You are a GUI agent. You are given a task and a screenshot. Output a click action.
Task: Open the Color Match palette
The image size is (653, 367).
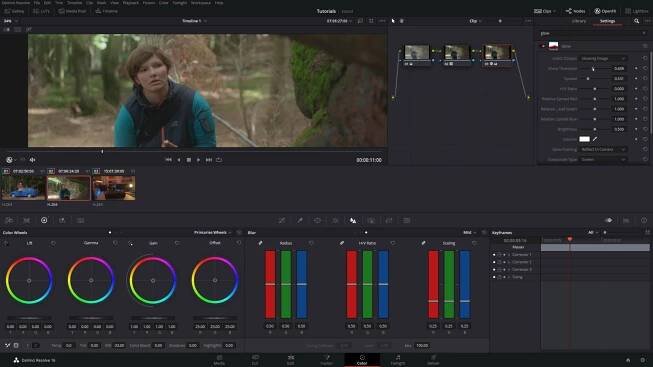[x=27, y=220]
